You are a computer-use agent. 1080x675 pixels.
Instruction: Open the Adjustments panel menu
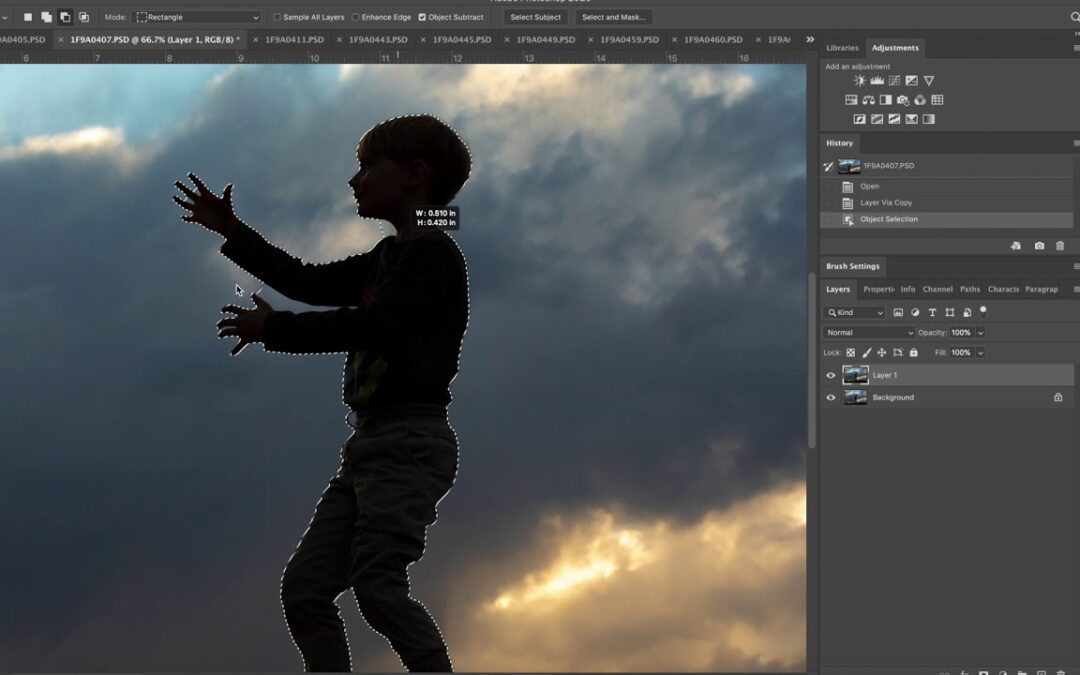(1076, 48)
